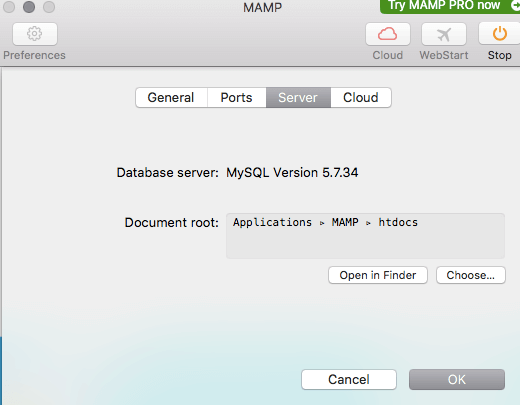This screenshot has width=520, height=405.
Task: Click the MAMP window title
Action: point(262,7)
